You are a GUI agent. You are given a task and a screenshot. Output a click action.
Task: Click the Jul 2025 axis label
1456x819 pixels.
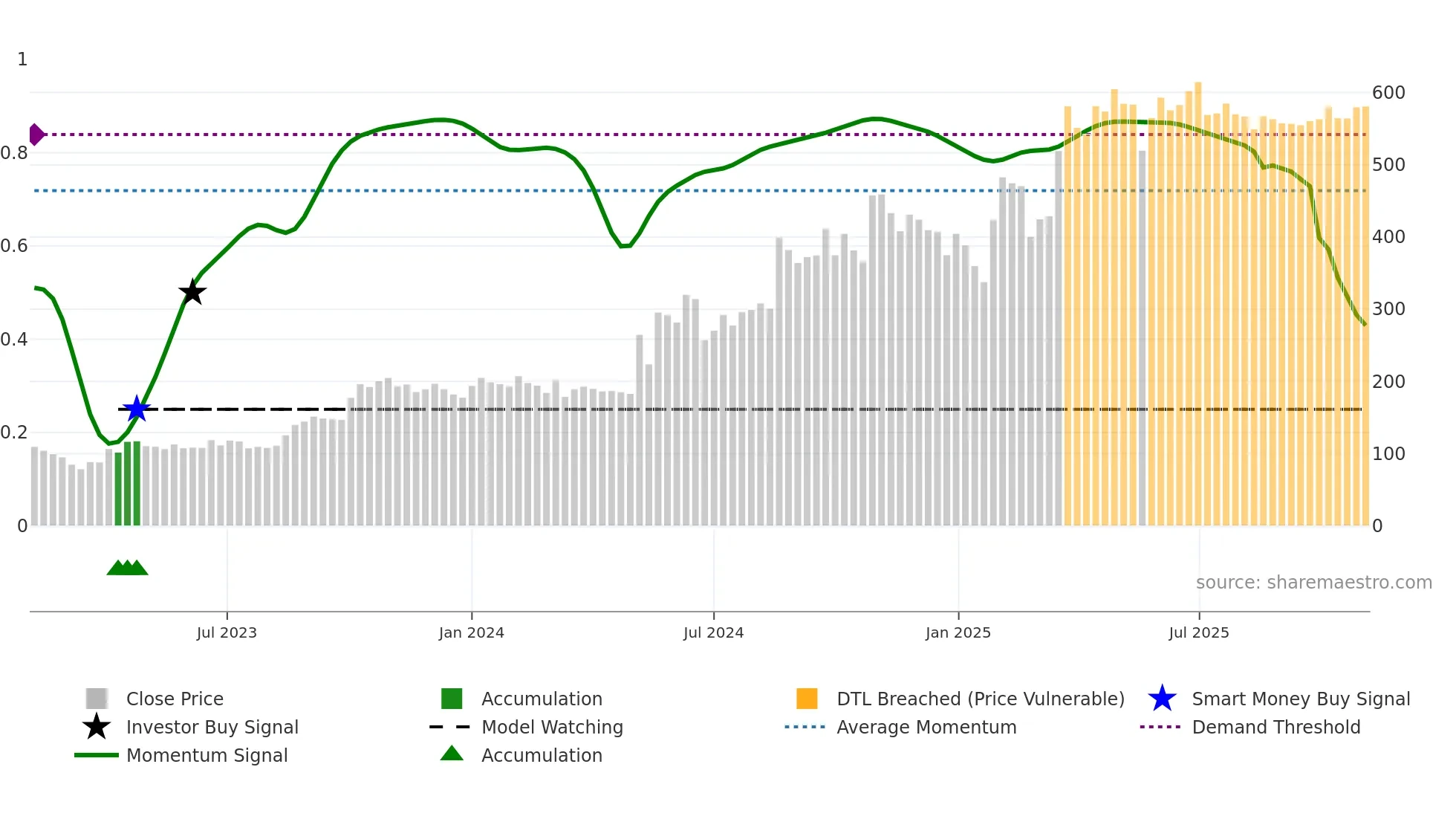[x=1198, y=632]
